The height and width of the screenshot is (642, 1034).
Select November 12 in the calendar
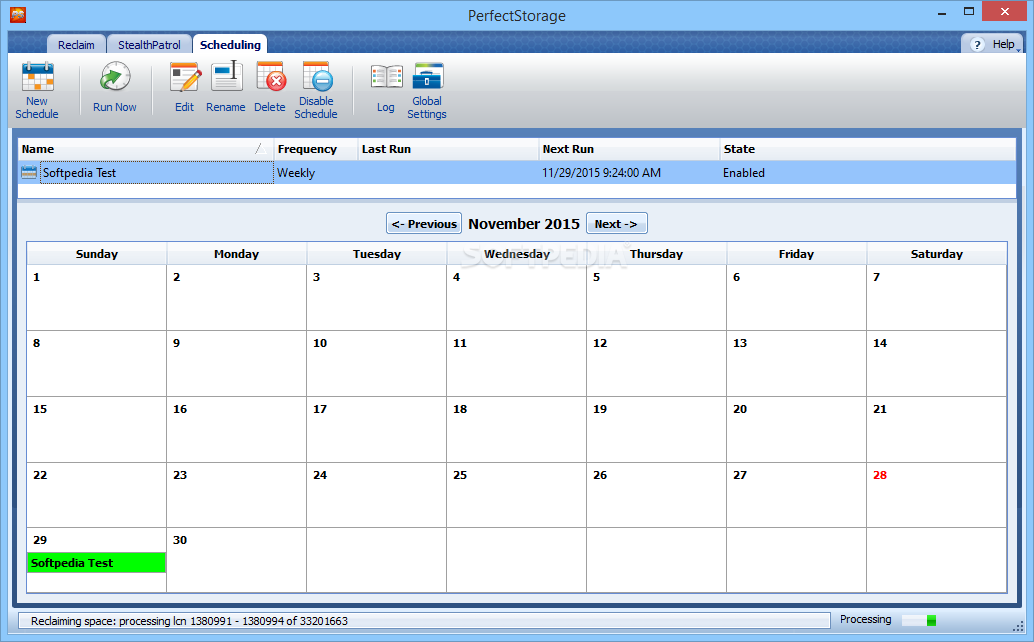tap(656, 363)
